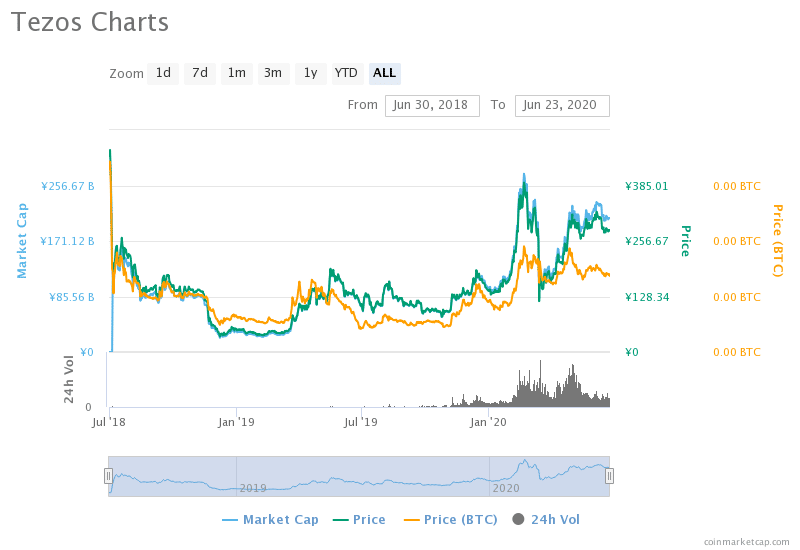Open the coinmarketcap.com credit link
This screenshot has width=800, height=550.
point(746,542)
